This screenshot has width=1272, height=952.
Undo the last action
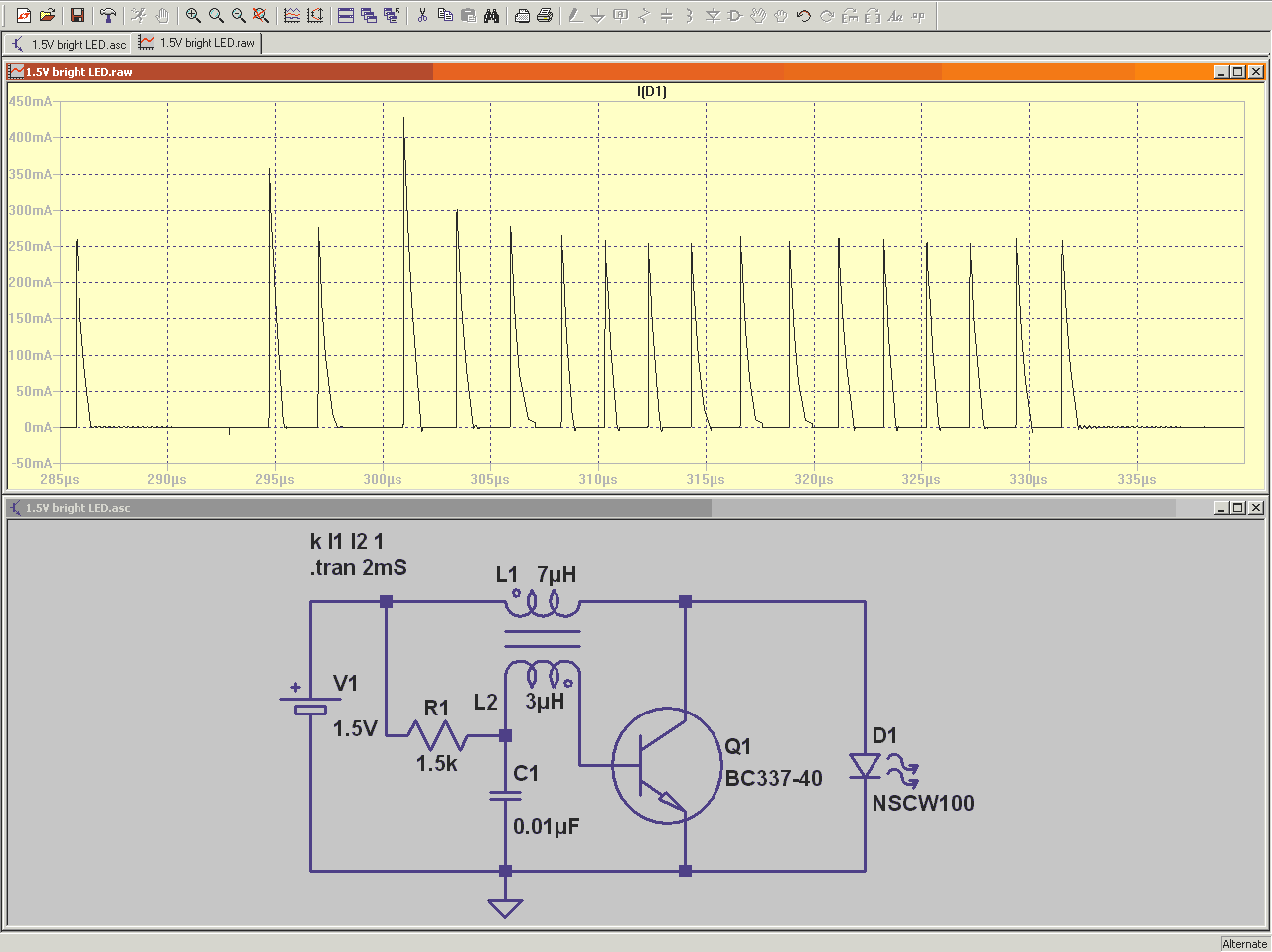pos(804,16)
